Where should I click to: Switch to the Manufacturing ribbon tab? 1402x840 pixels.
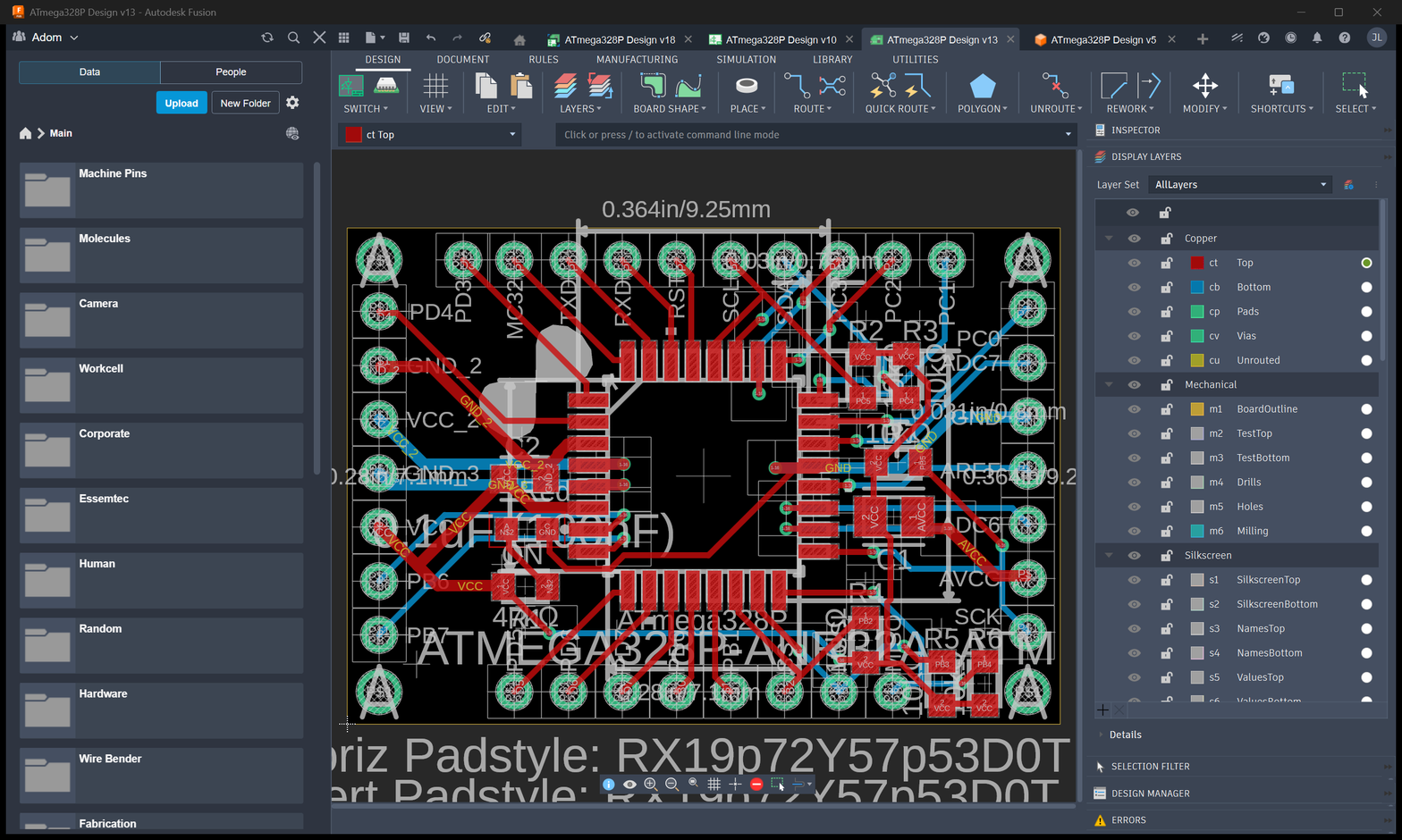point(637,59)
